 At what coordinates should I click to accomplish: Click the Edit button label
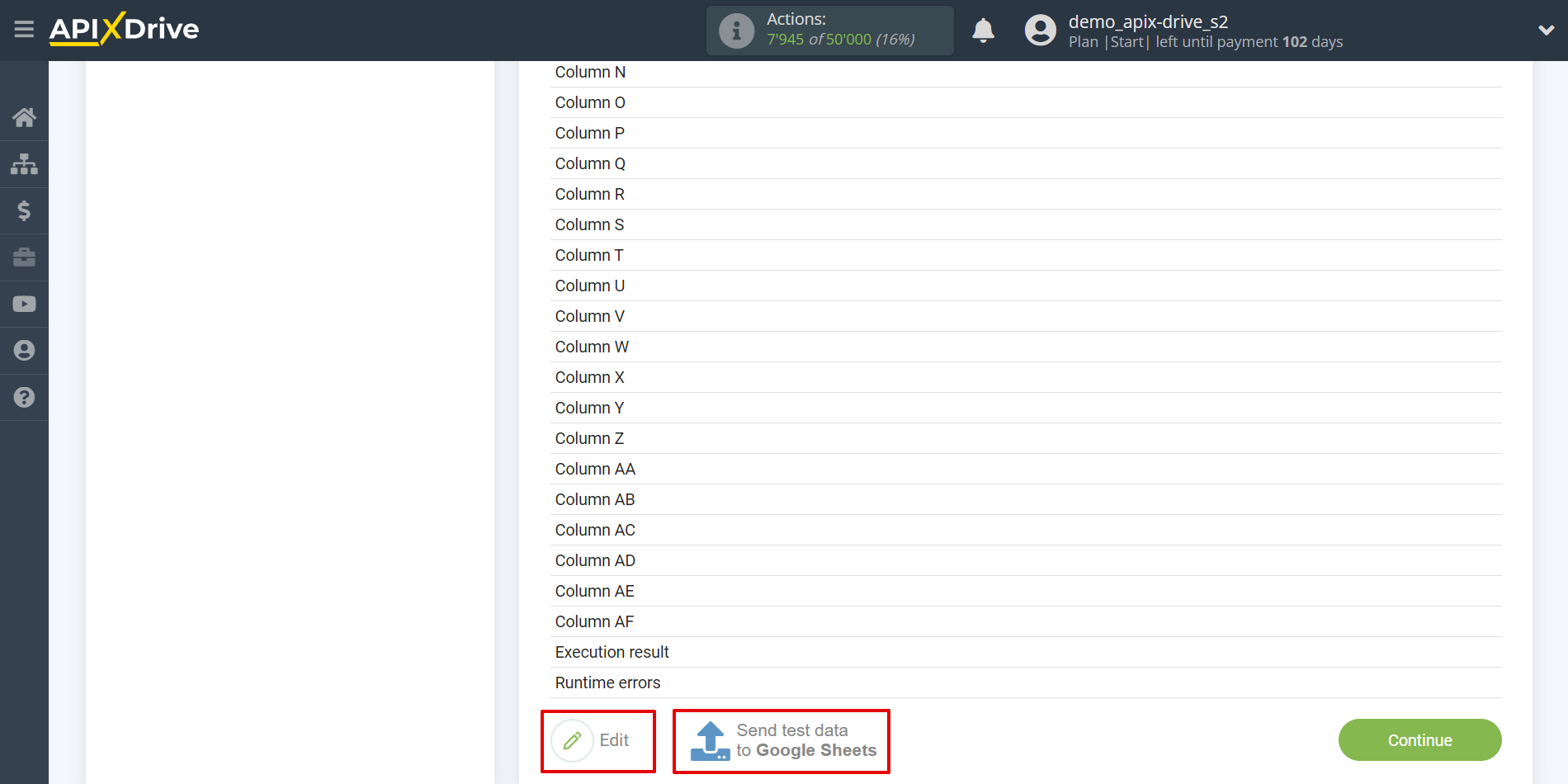[x=614, y=740]
